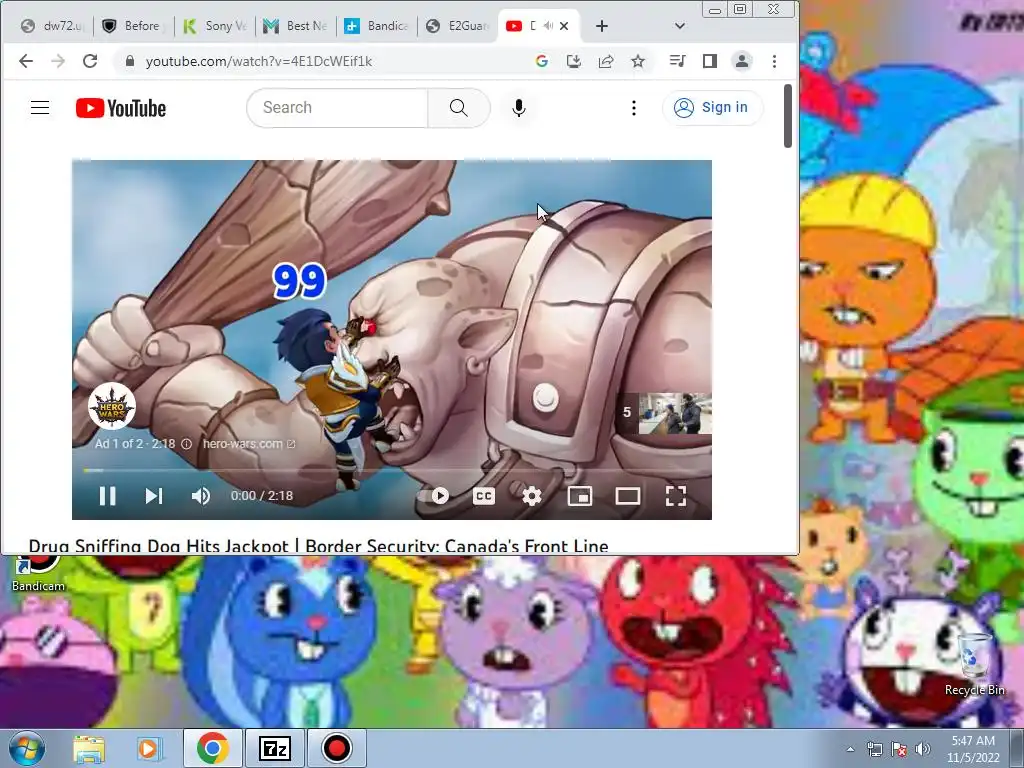Open YouTube guide hamburger menu
Screen dimensions: 1024x768
pyautogui.click(x=40, y=108)
